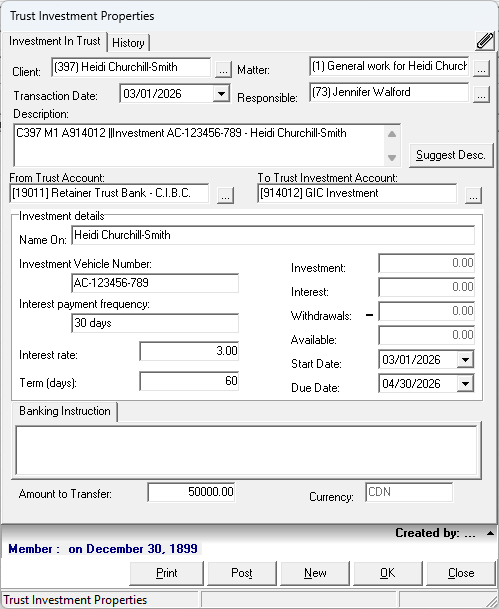The width and height of the screenshot is (499, 609).
Task: Click the description scrollbar down arrow
Action: coord(392,158)
